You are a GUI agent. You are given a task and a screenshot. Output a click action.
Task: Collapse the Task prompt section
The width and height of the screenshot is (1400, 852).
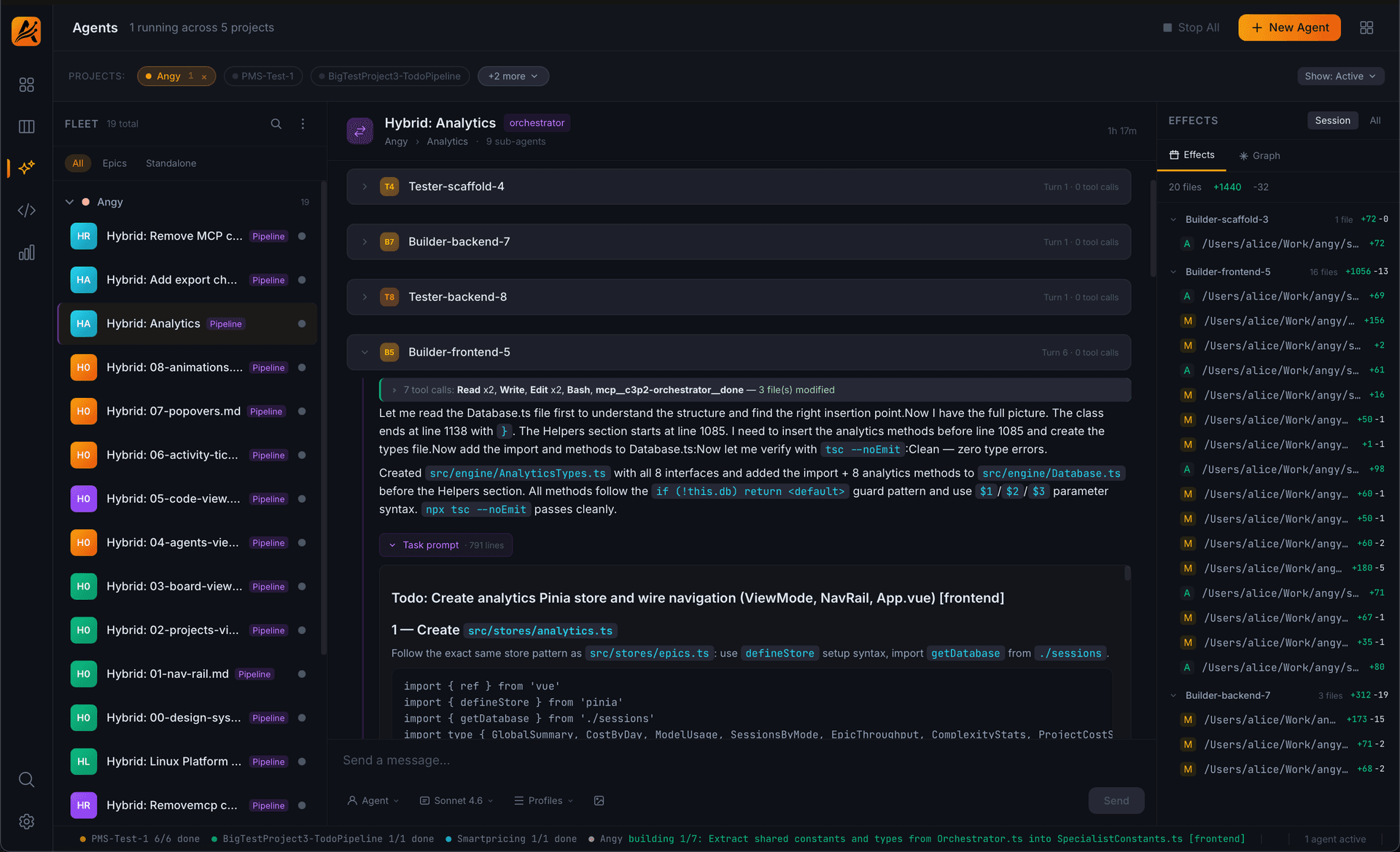click(x=430, y=545)
